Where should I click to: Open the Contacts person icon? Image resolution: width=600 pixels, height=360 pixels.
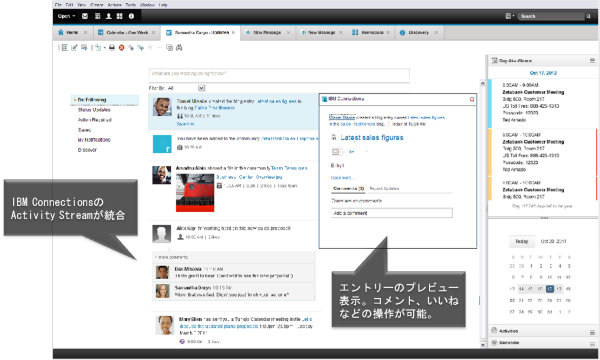pos(109,16)
